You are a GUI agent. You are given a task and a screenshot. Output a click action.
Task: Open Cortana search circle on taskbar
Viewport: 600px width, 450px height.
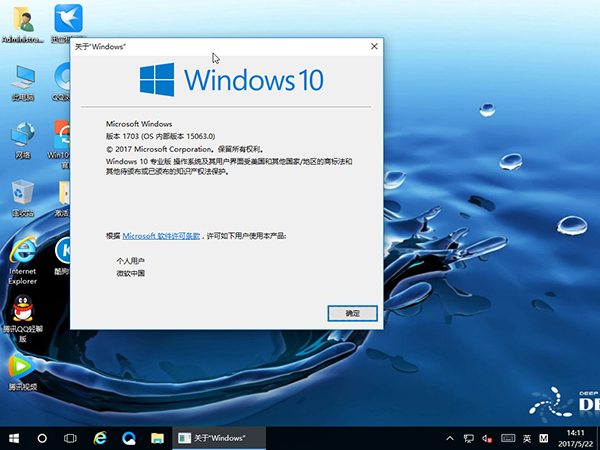tap(43, 438)
